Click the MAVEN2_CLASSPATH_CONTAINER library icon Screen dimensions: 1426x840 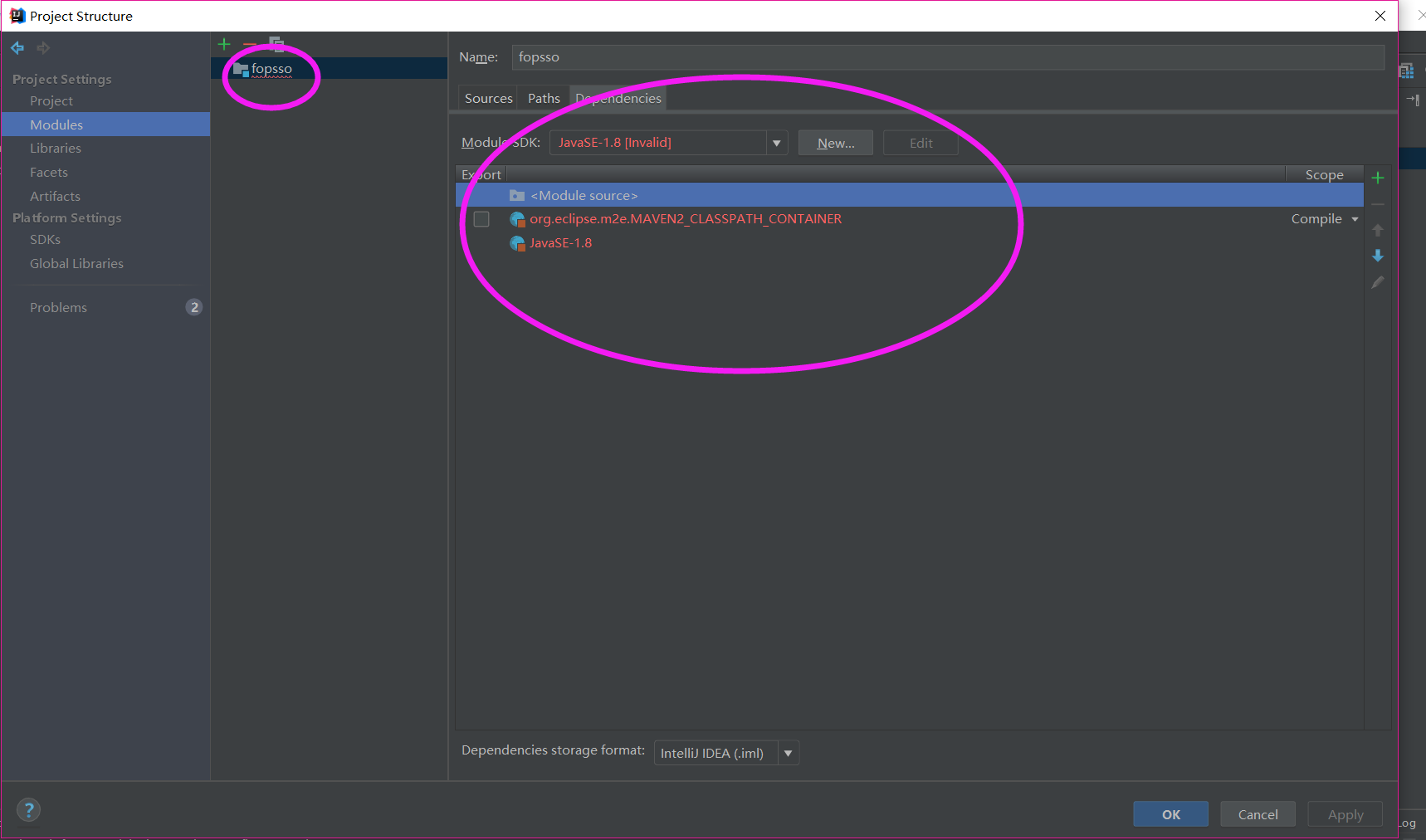(517, 219)
